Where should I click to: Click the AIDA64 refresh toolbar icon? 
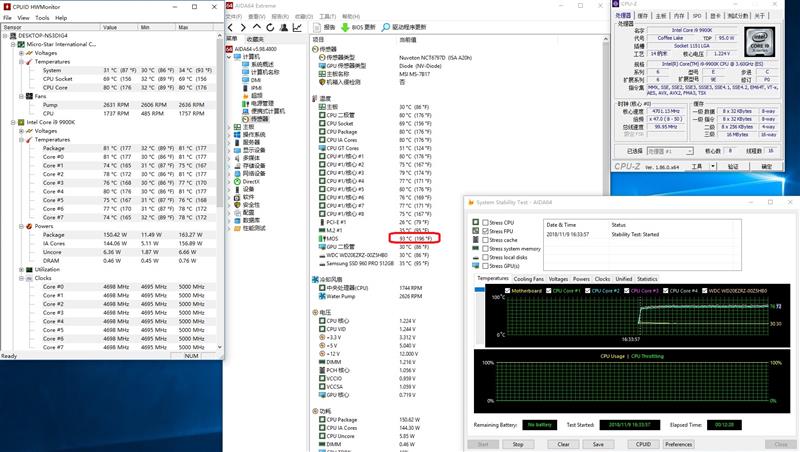click(x=269, y=27)
